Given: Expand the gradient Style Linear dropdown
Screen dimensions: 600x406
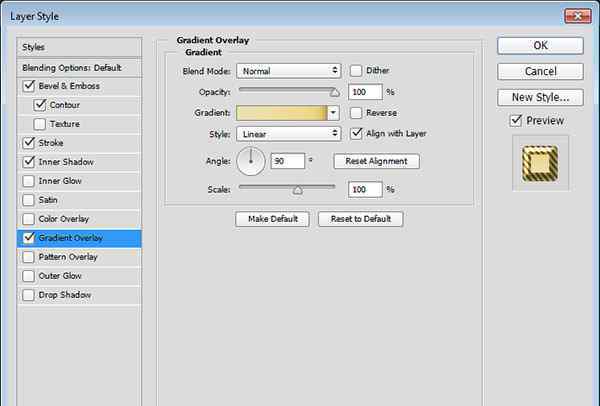Looking at the screenshot, I should point(289,133).
